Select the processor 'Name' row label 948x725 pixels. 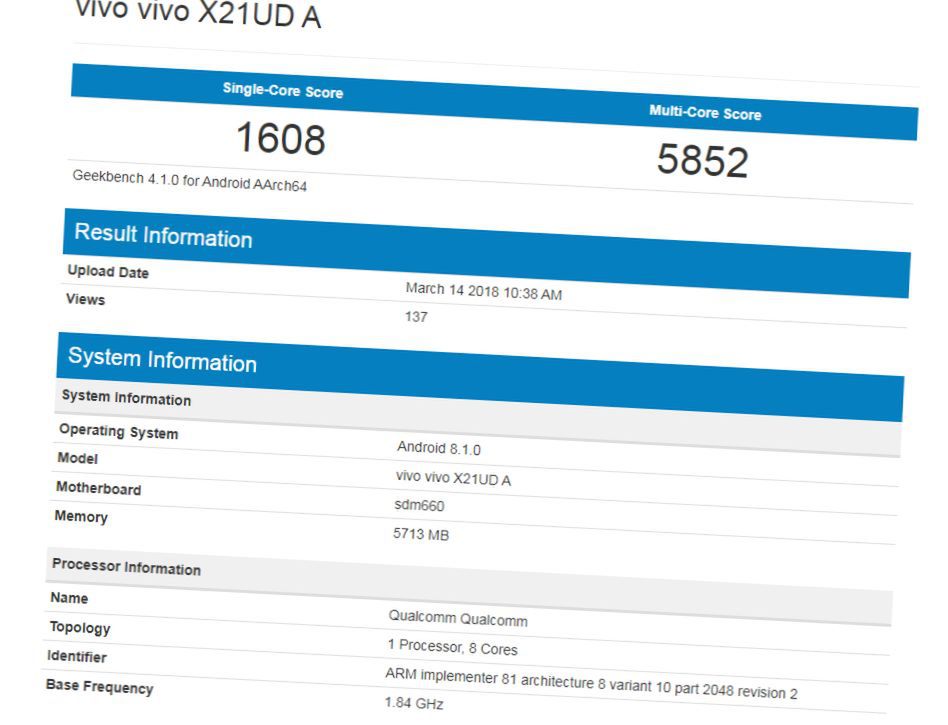[x=69, y=598]
